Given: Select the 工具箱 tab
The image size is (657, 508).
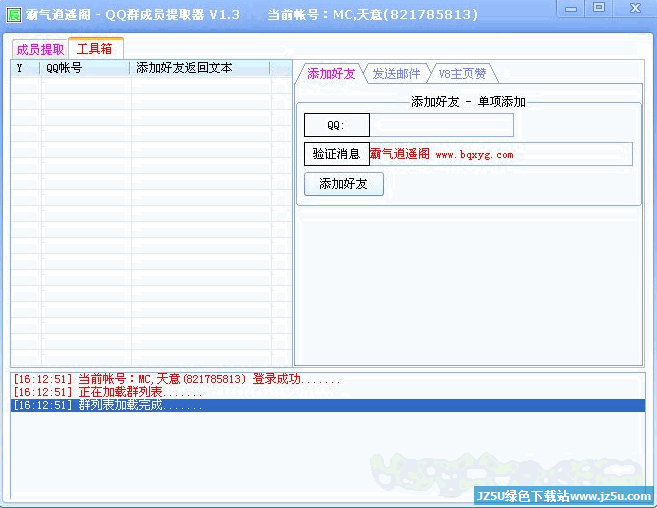Looking at the screenshot, I should click(x=95, y=49).
